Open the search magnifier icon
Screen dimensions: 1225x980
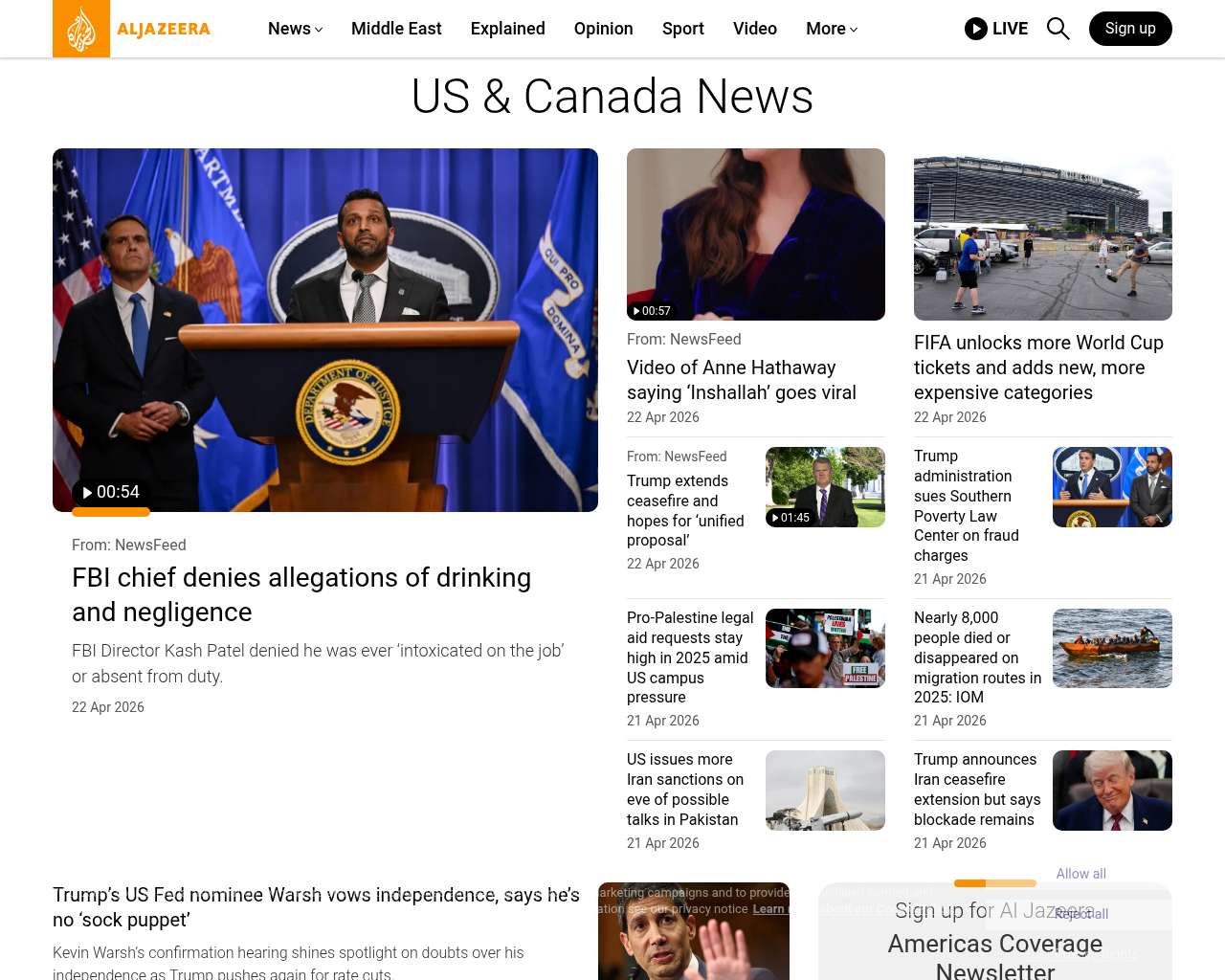[1058, 29]
